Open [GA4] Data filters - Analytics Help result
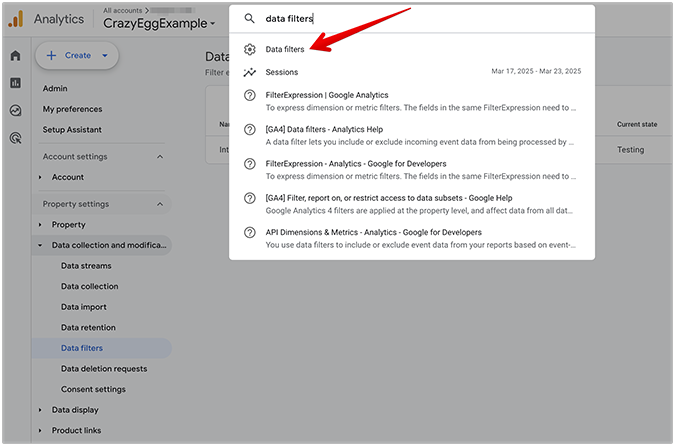 pyautogui.click(x=412, y=136)
